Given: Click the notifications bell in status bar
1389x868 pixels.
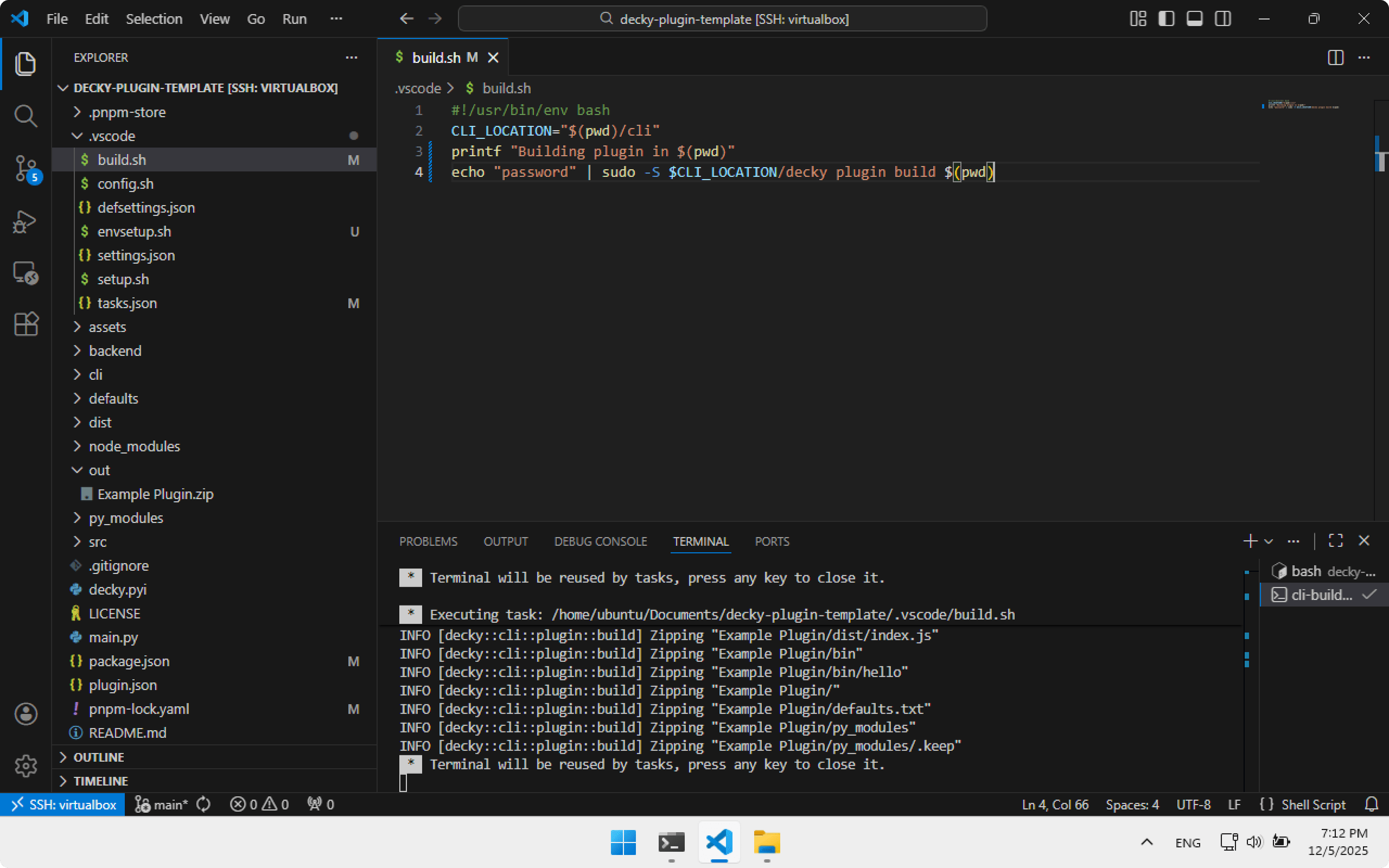Looking at the screenshot, I should (x=1371, y=805).
